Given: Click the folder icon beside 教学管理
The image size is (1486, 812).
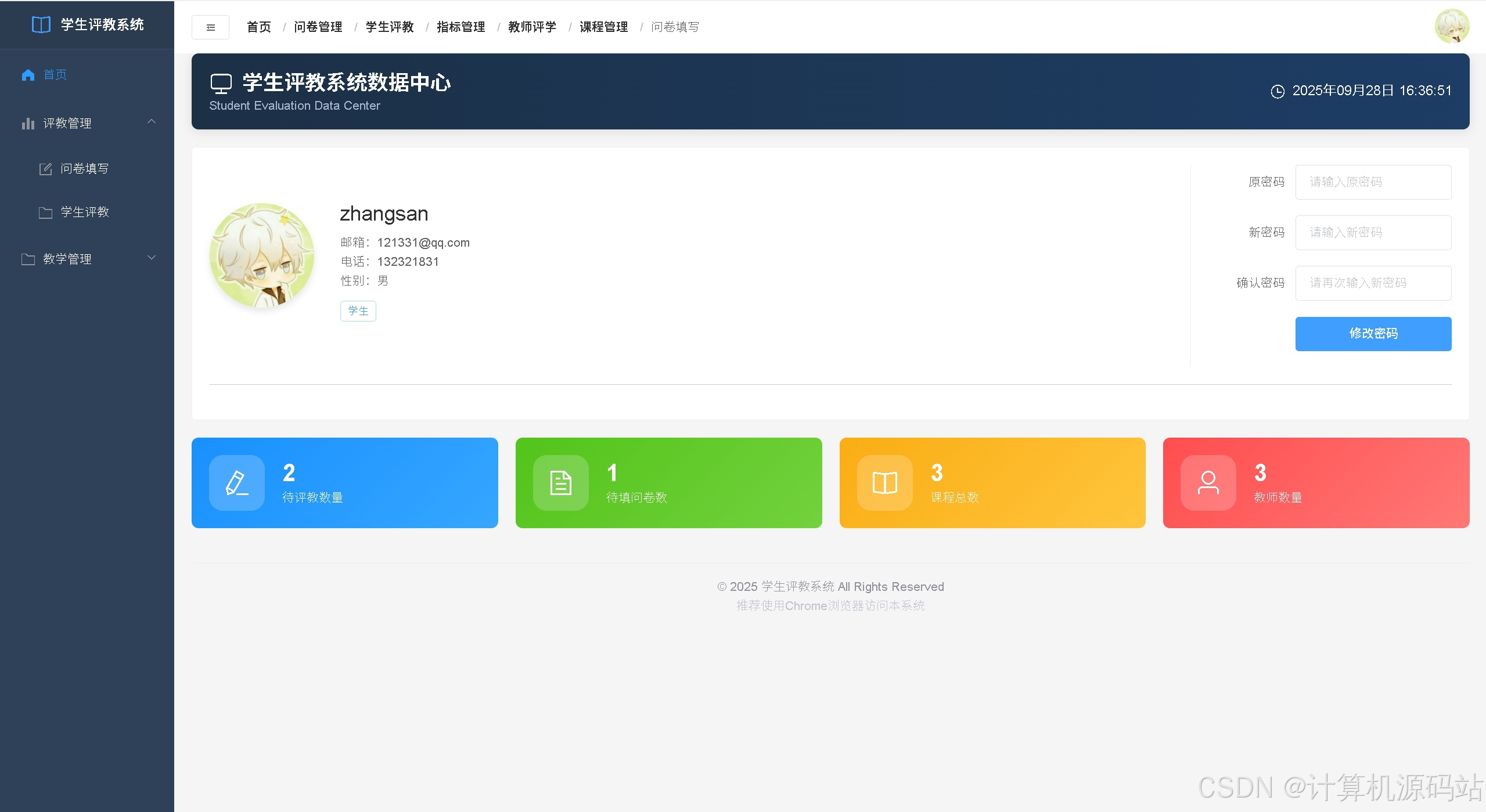Looking at the screenshot, I should [28, 259].
